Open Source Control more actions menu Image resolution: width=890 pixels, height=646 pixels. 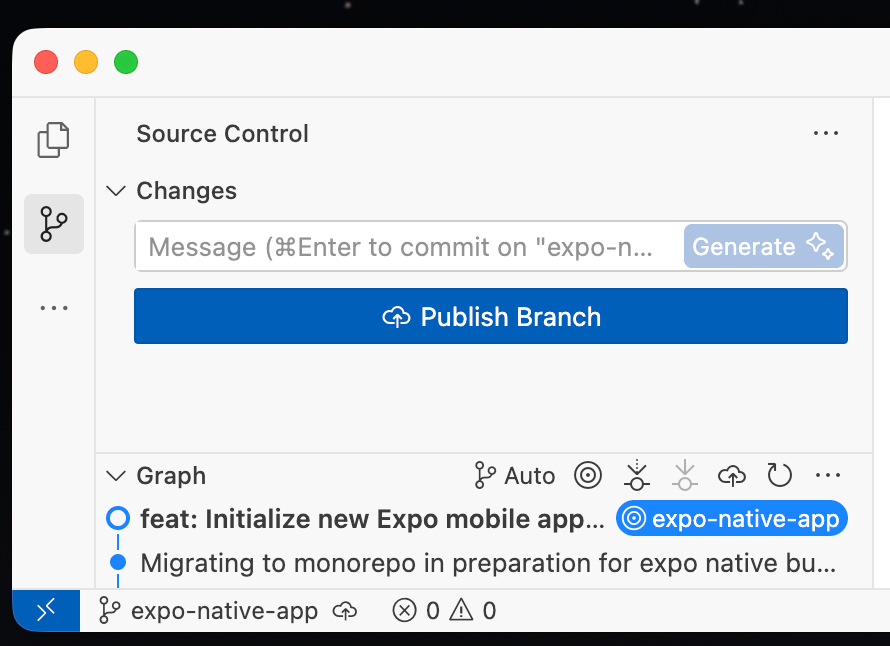[825, 134]
